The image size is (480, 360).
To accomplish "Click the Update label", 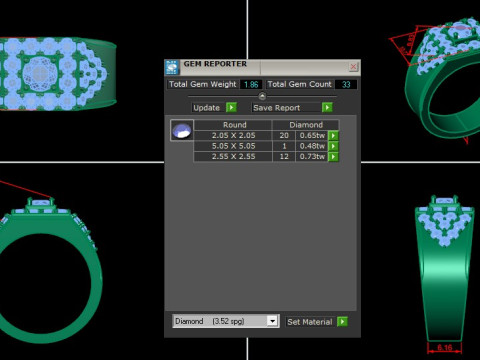I will tap(206, 108).
